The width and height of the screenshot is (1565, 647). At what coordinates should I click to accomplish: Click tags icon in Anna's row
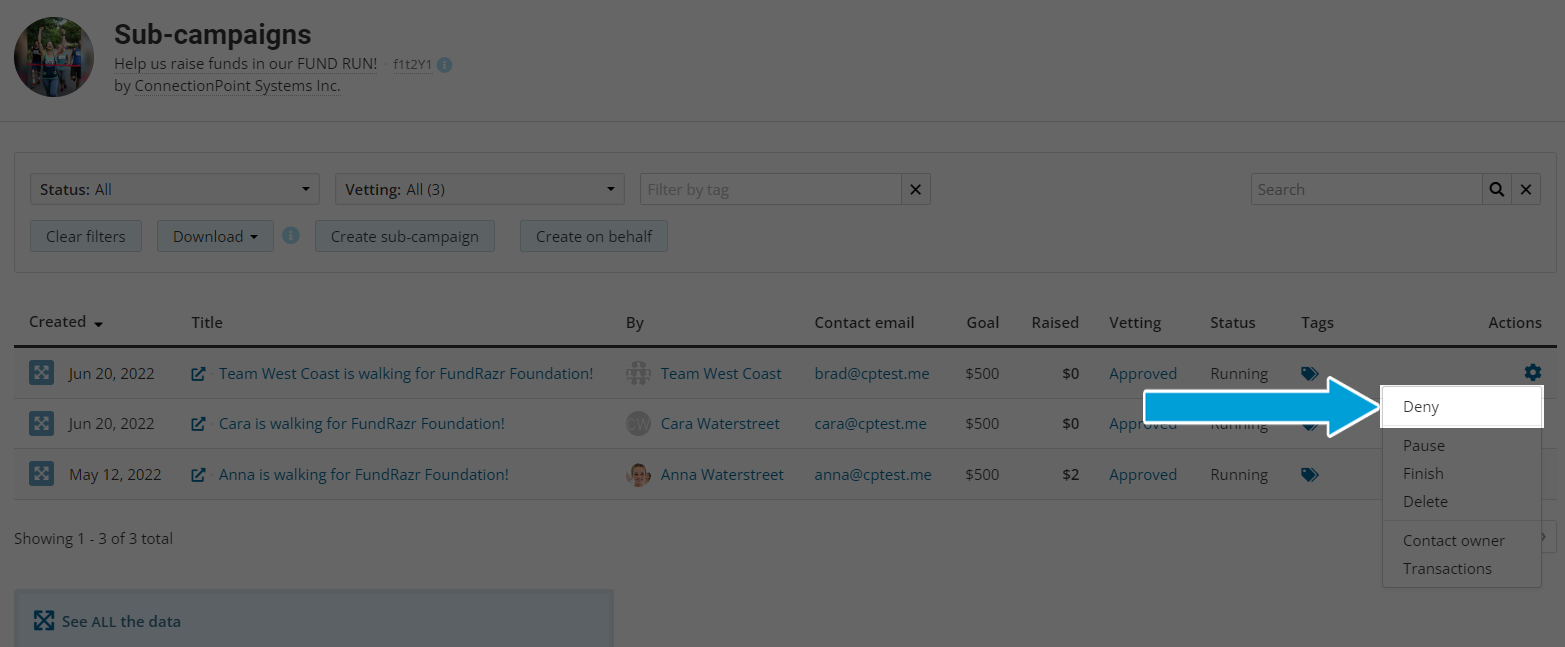pyautogui.click(x=1310, y=475)
